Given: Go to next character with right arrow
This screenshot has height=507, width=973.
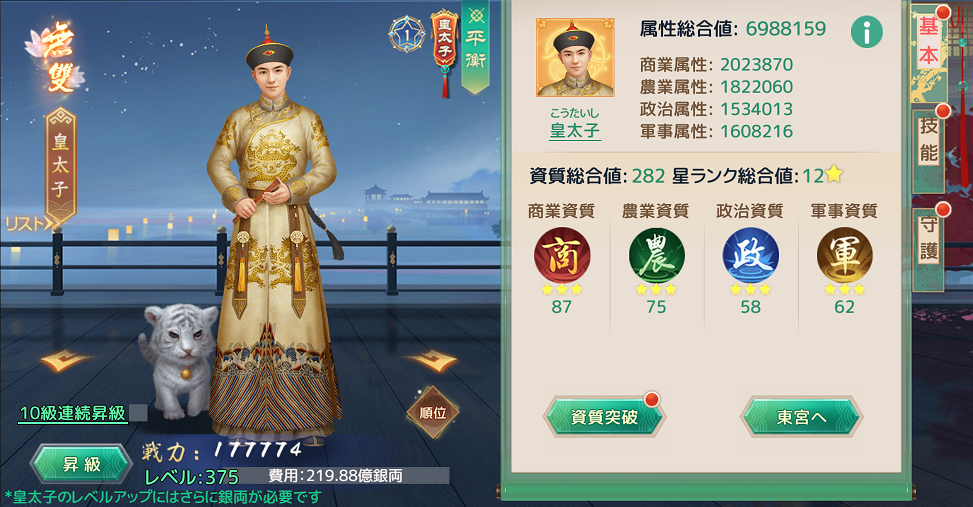Looking at the screenshot, I should pos(430,360).
